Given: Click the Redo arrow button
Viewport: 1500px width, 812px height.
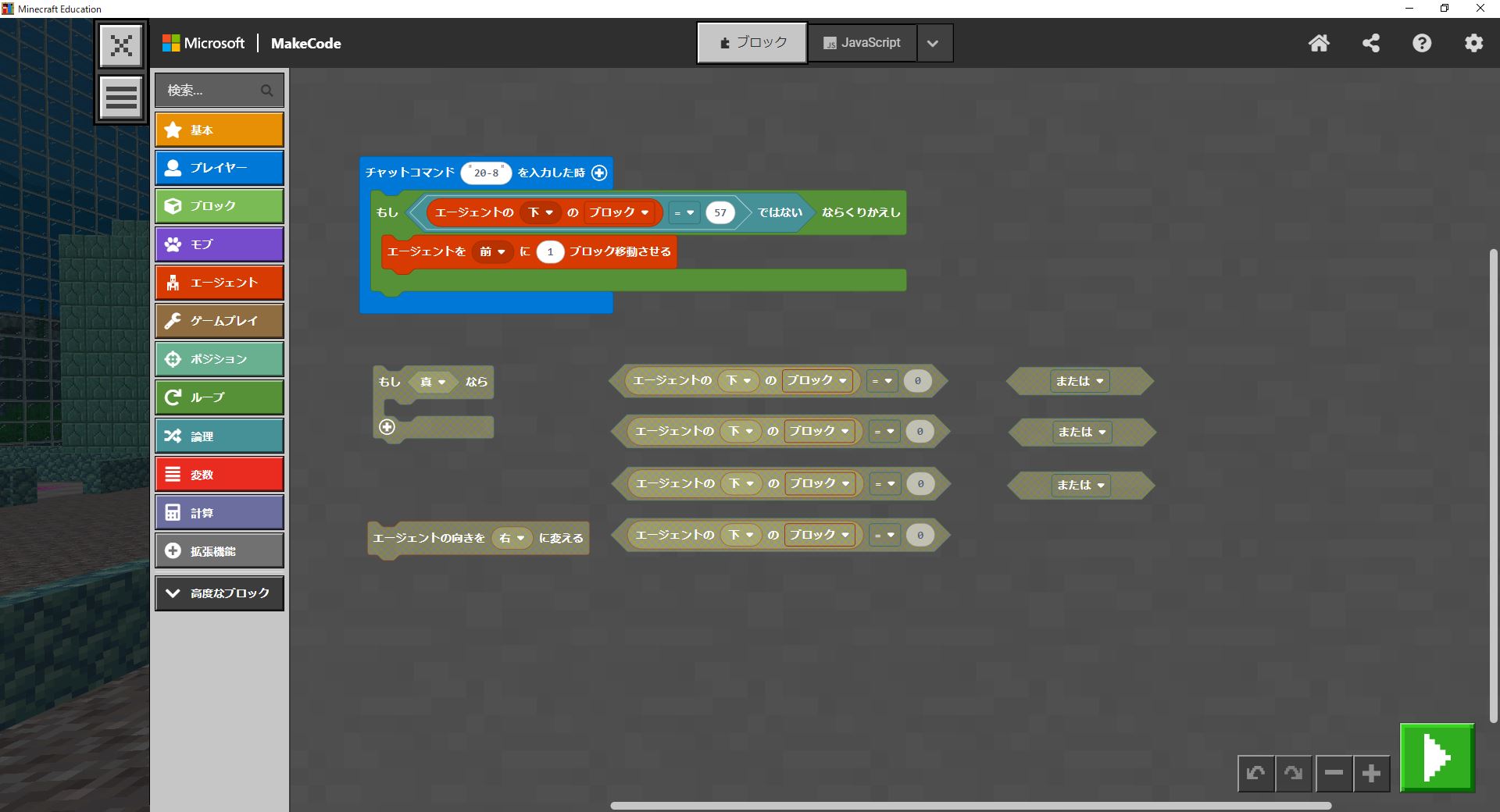Looking at the screenshot, I should click(x=1294, y=773).
